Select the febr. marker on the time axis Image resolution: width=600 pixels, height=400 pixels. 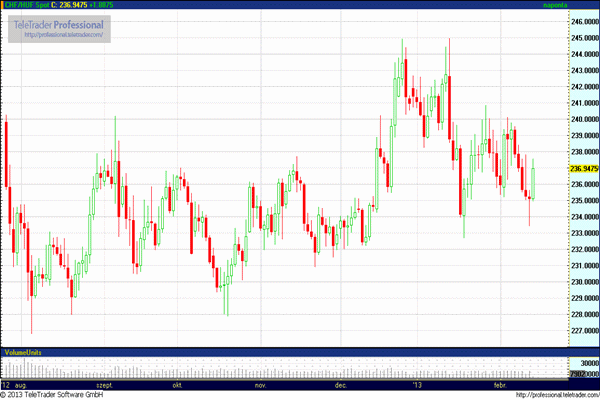[x=503, y=384]
